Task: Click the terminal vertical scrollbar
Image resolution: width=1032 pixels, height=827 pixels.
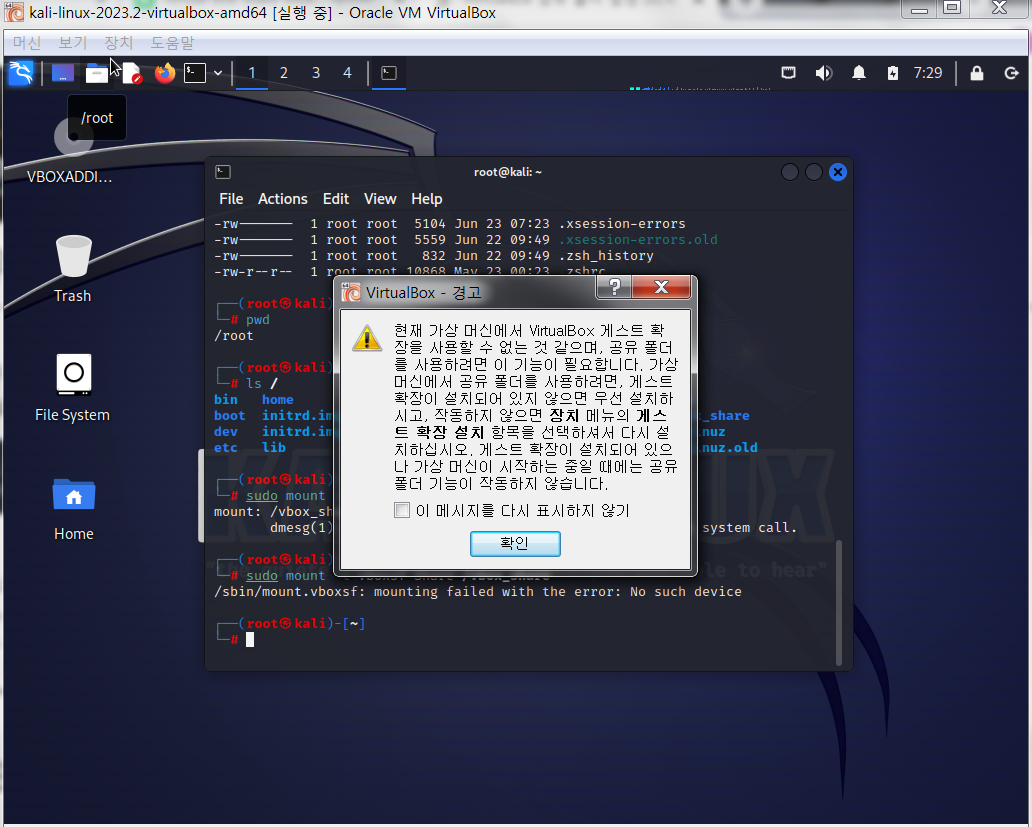Action: (x=838, y=603)
